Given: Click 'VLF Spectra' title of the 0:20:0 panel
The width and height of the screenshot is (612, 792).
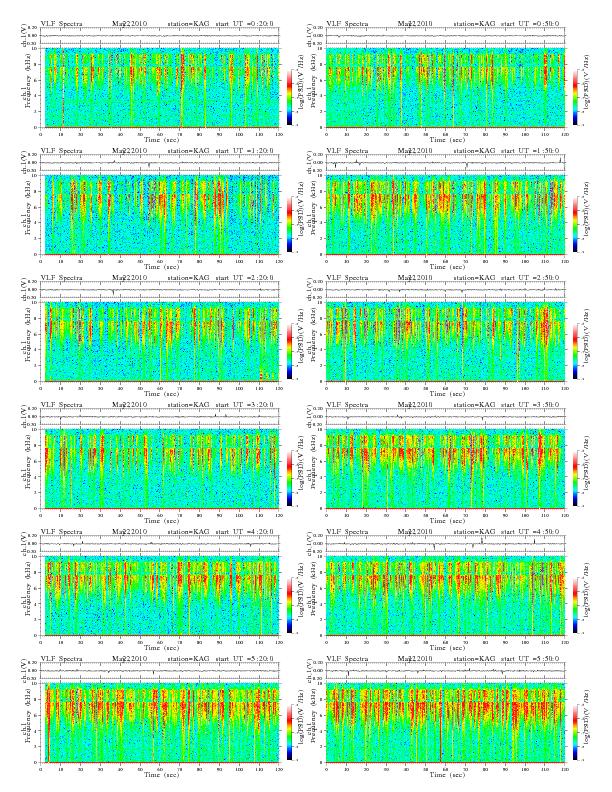Looking at the screenshot, I should click(x=62, y=24).
